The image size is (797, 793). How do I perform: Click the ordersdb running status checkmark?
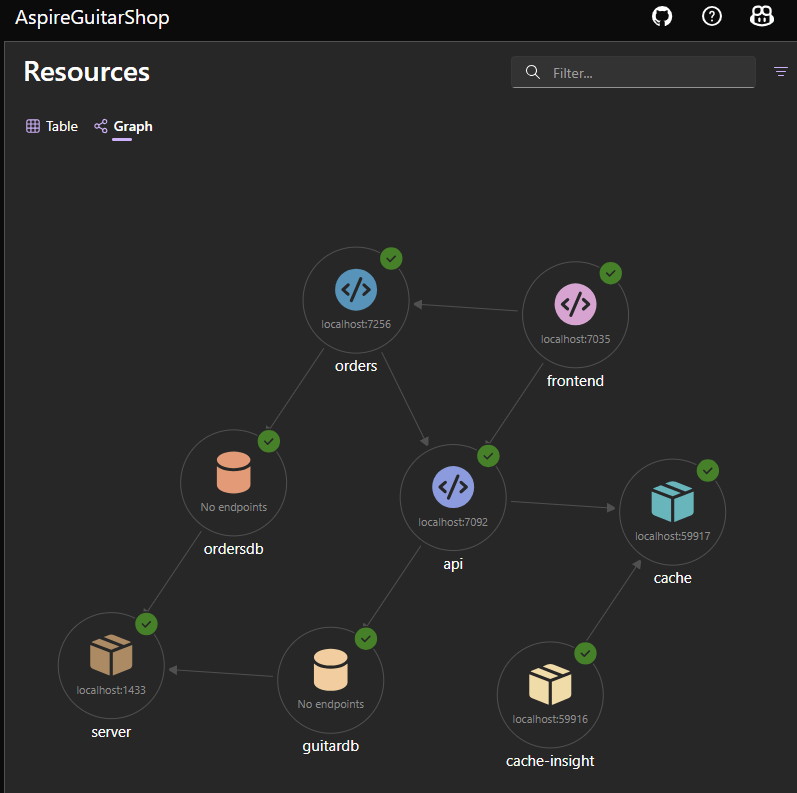click(269, 441)
